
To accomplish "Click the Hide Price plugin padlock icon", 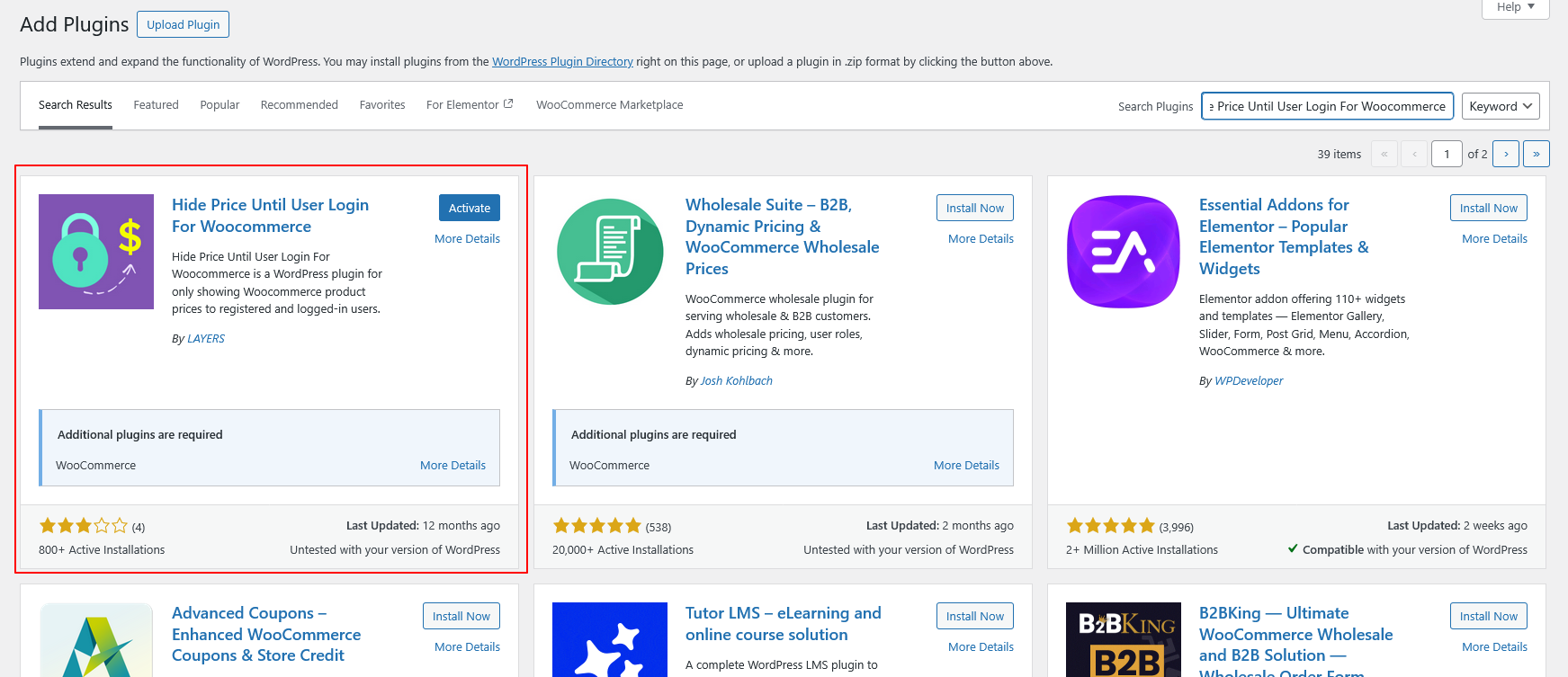I will (x=96, y=252).
